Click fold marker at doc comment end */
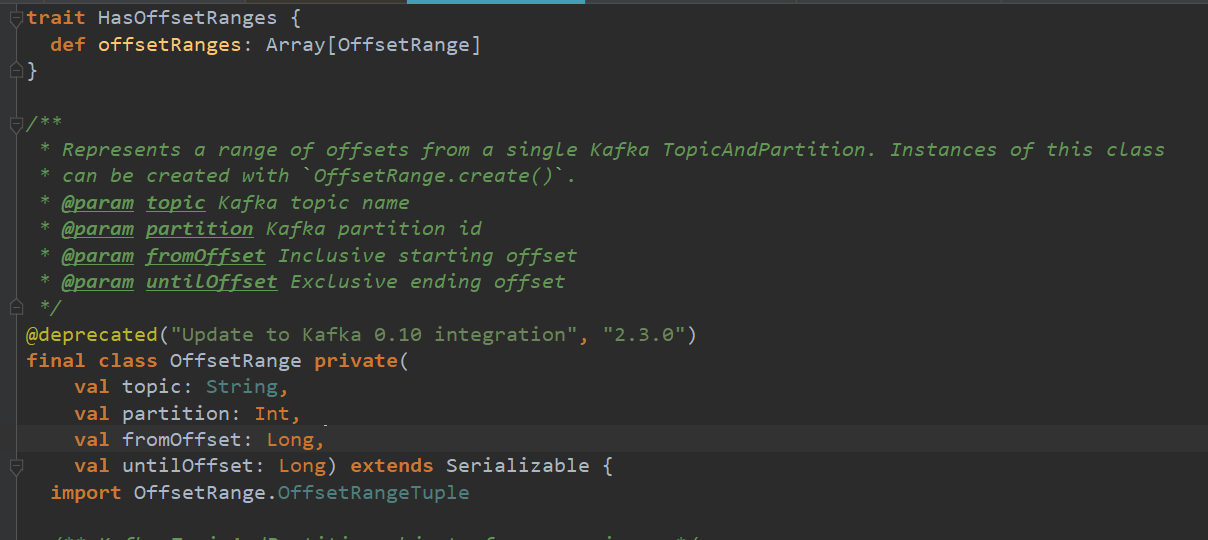Image resolution: width=1208 pixels, height=540 pixels. pos(15,307)
